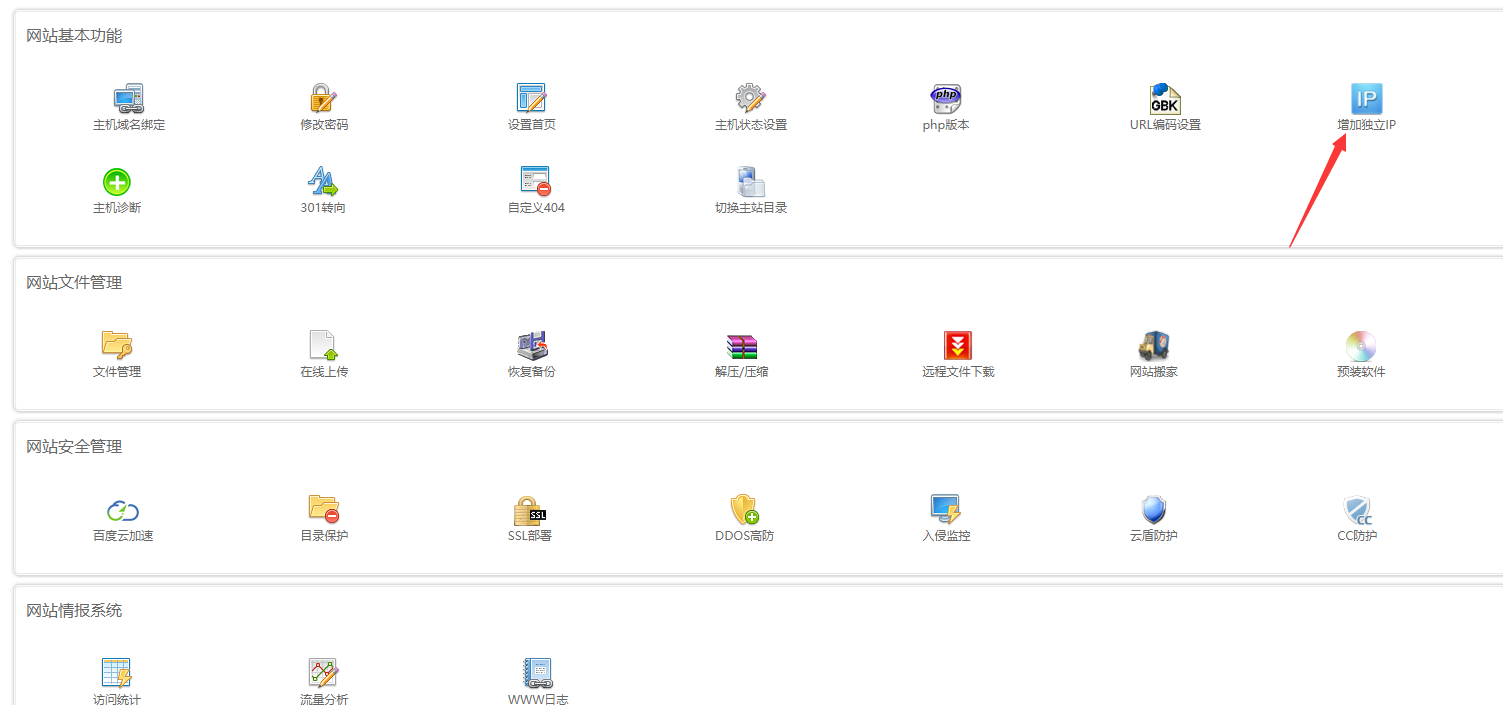
Task: Click the 修改密码 padlock icon
Action: (x=324, y=99)
